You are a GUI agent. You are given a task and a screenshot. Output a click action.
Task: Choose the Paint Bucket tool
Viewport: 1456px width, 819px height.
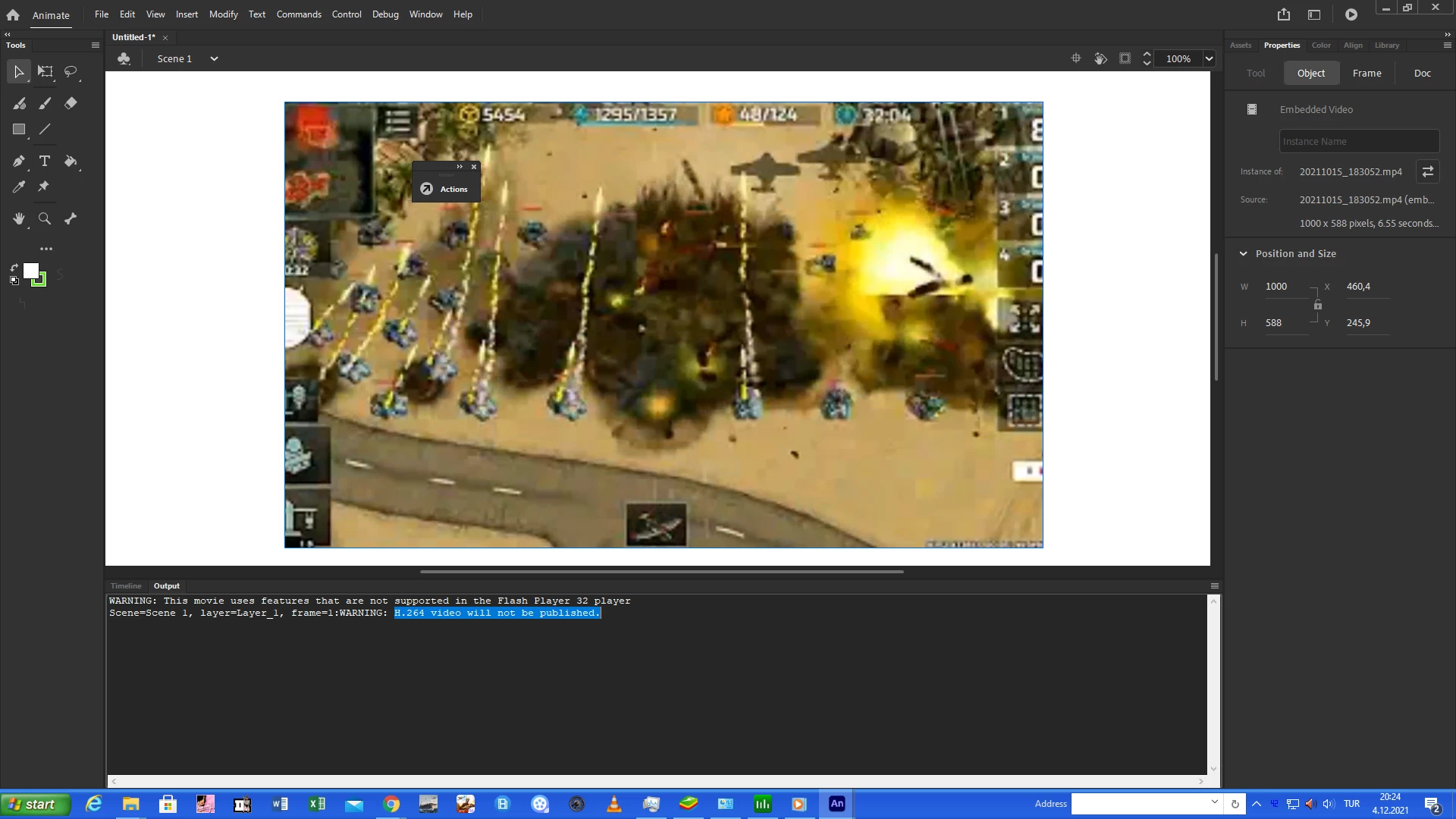tap(71, 161)
